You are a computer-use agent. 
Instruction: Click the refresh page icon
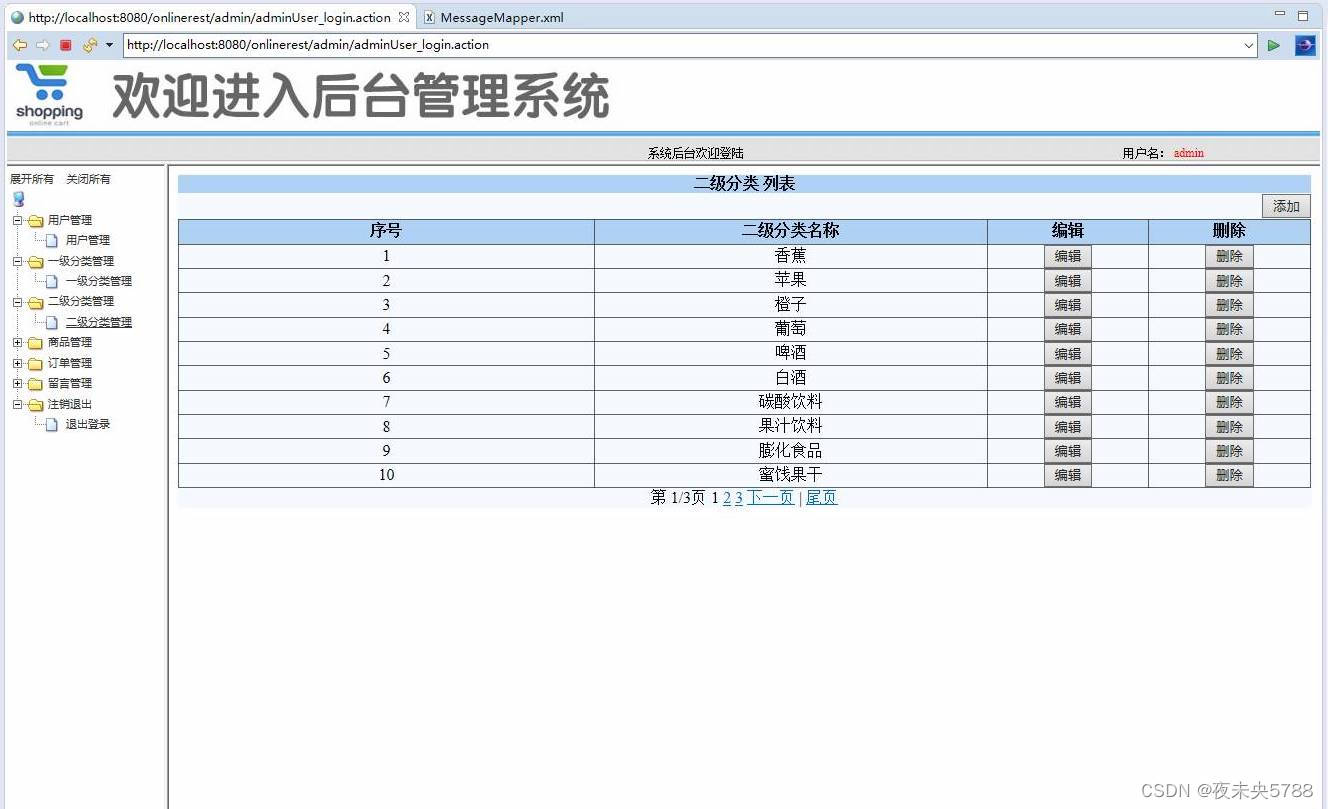coord(90,45)
